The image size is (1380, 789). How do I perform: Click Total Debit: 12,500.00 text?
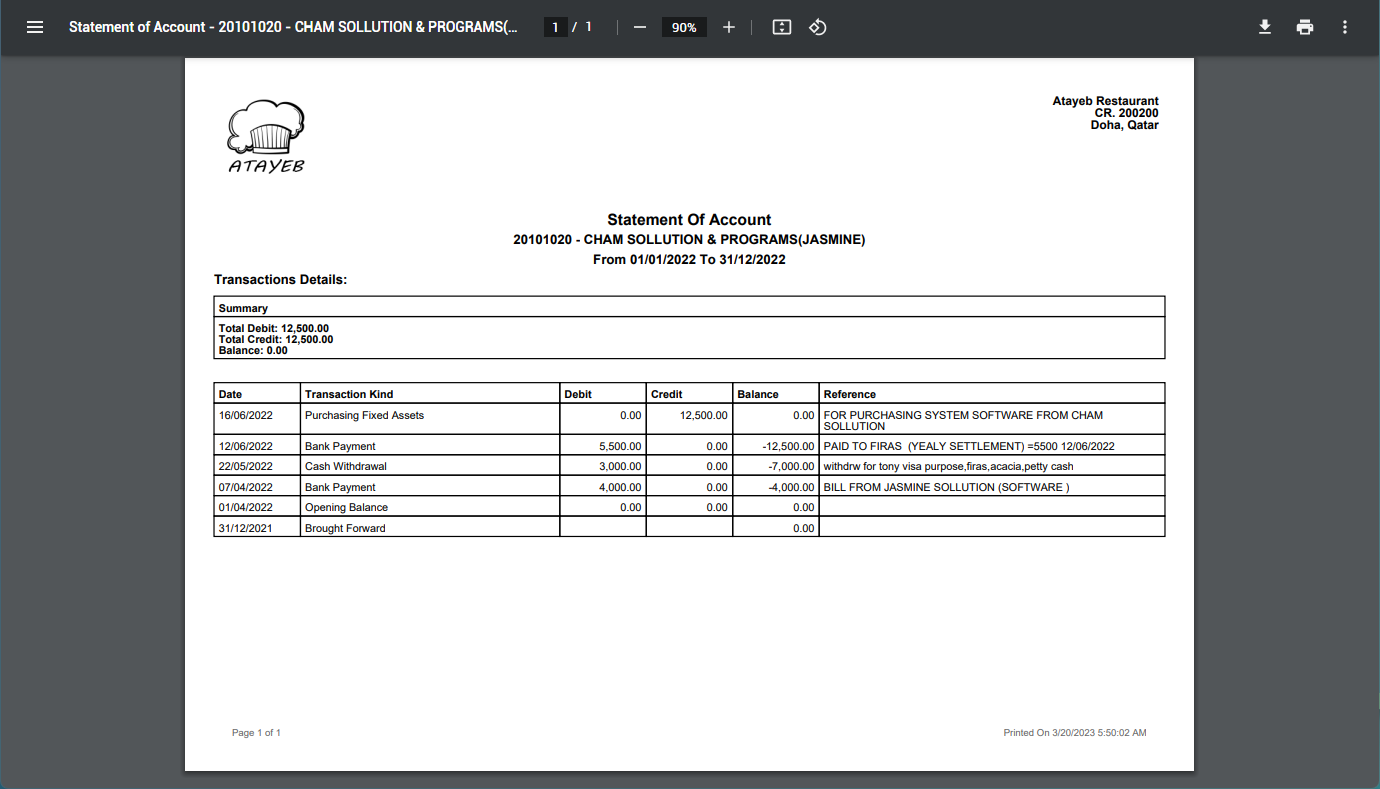274,328
